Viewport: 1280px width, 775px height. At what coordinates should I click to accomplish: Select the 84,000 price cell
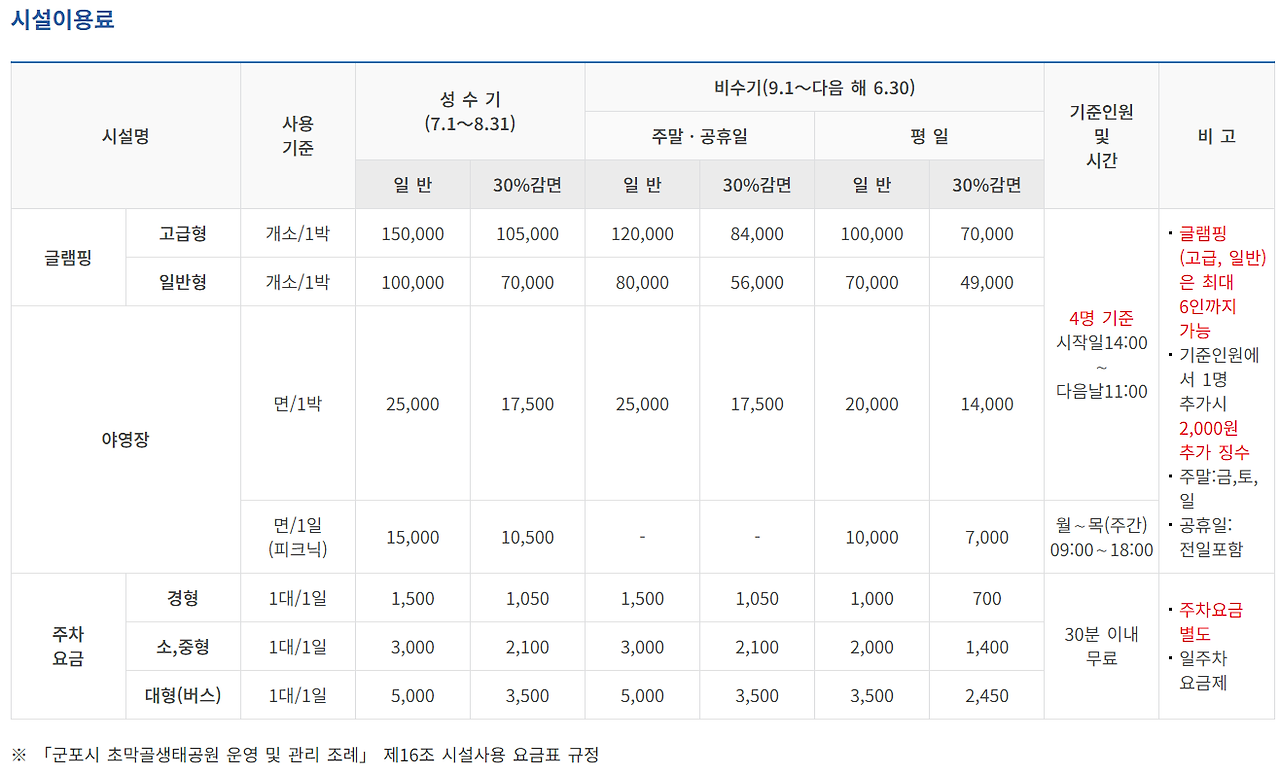[x=757, y=234]
